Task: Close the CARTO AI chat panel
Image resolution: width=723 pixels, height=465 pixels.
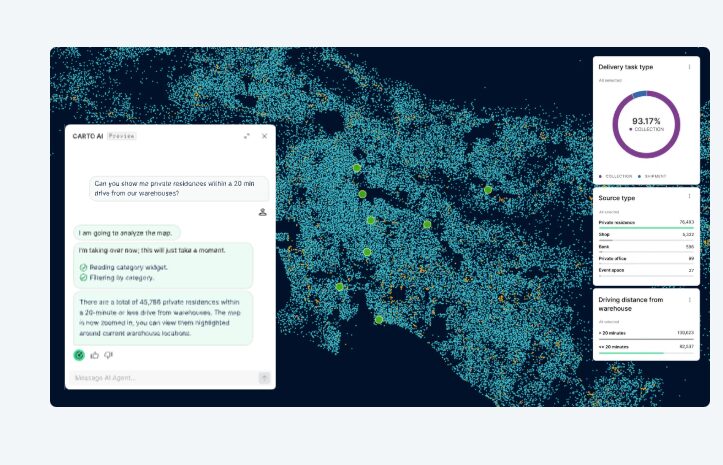Action: tap(264, 136)
